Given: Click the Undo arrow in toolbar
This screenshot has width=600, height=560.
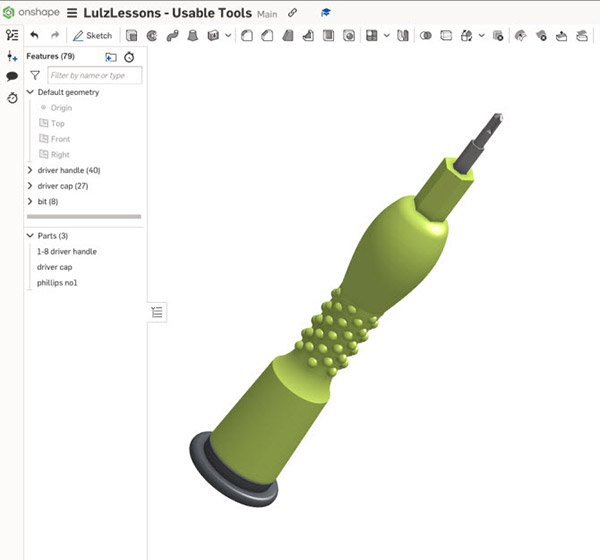Looking at the screenshot, I should tap(34, 36).
